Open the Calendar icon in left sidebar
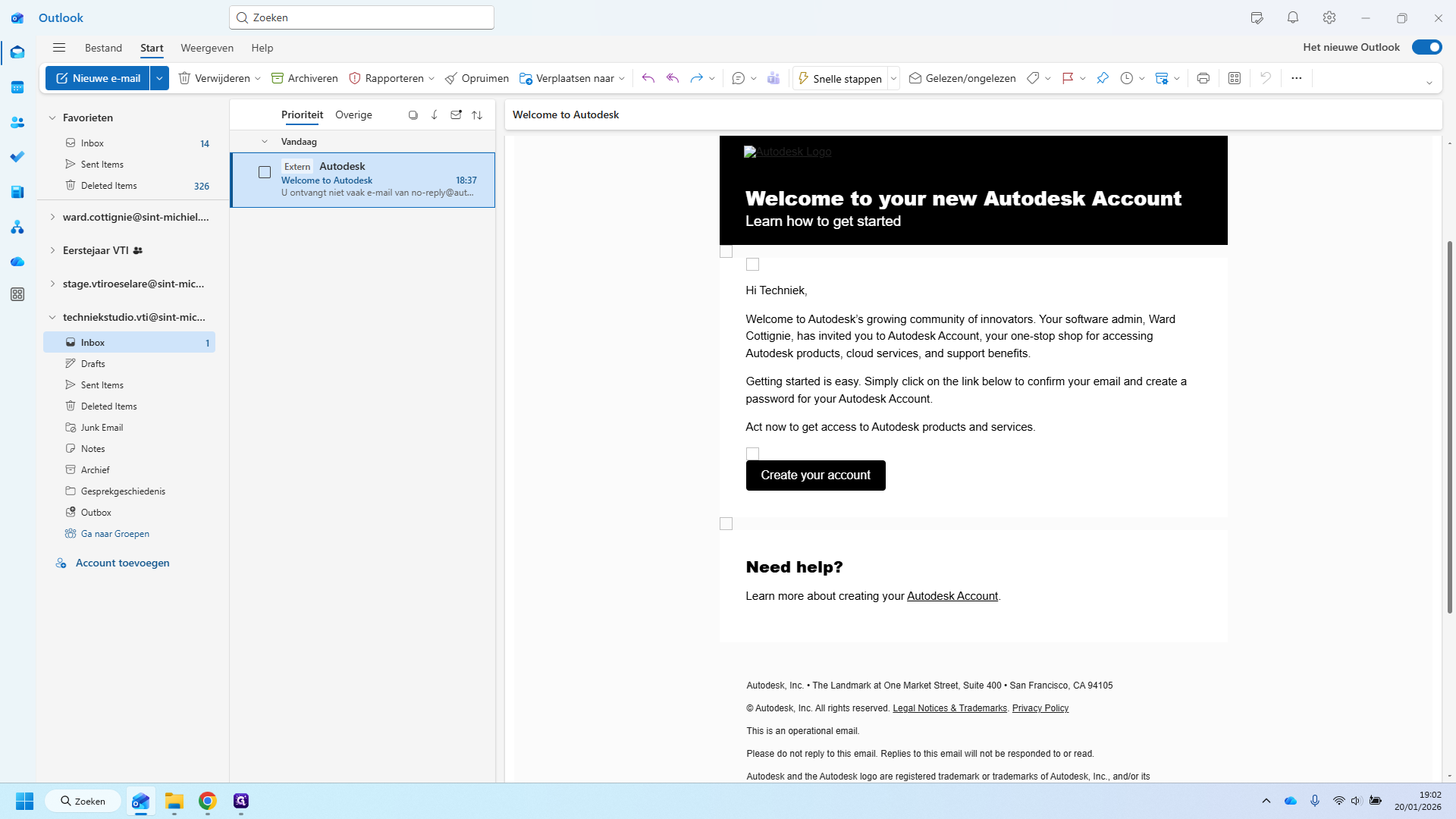The image size is (1456, 819). point(17,87)
